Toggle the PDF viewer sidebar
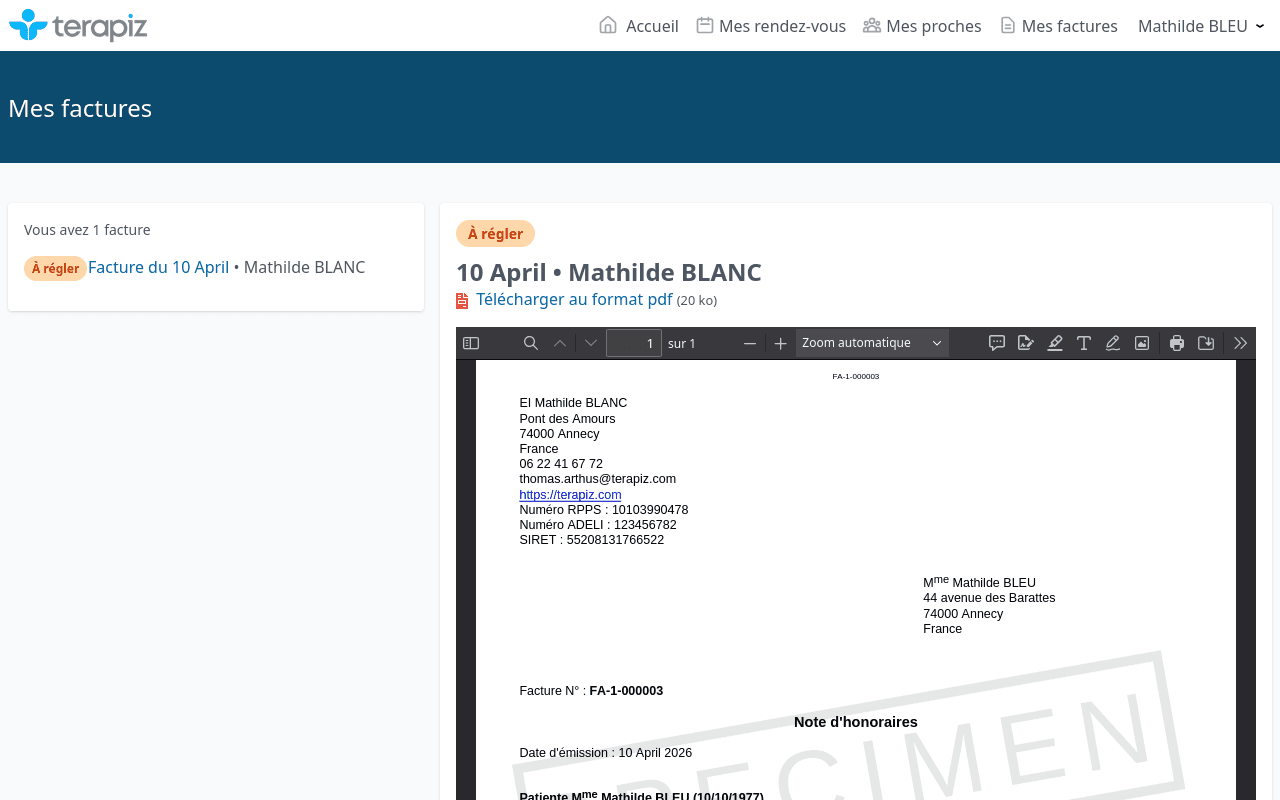 (x=471, y=343)
